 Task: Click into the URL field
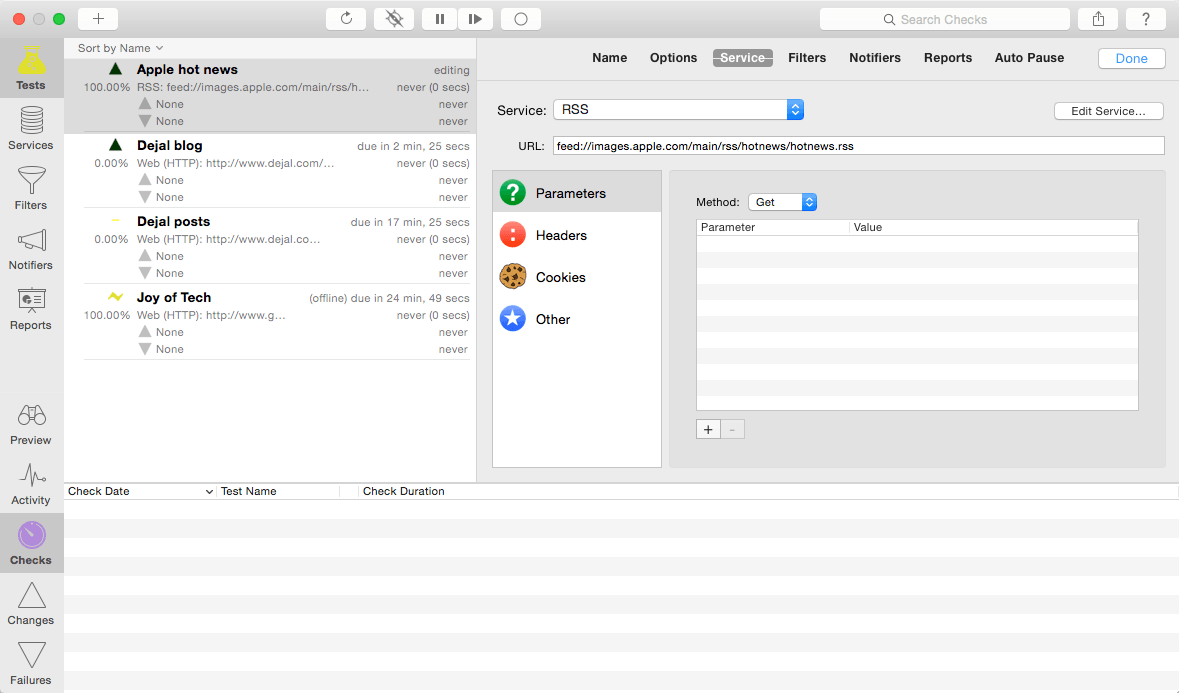(859, 146)
